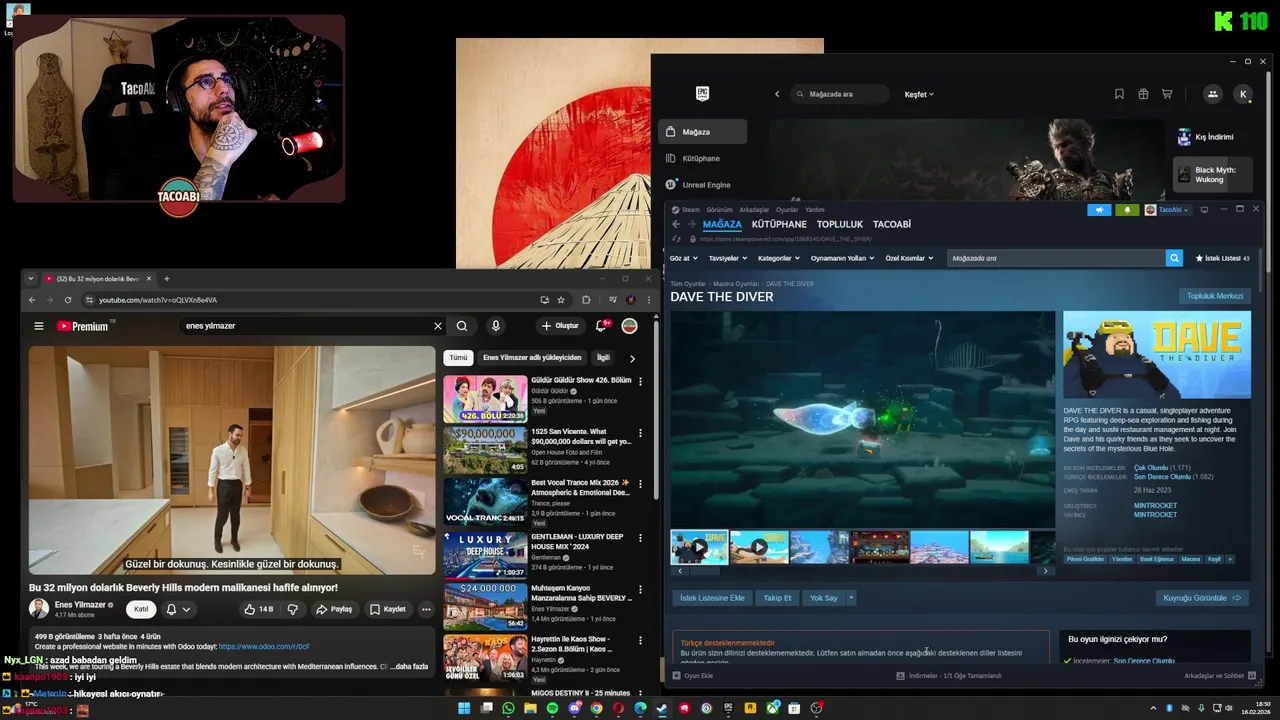The width and height of the screenshot is (1280, 720).
Task: Open a new Chrome tab
Action: pos(166,279)
